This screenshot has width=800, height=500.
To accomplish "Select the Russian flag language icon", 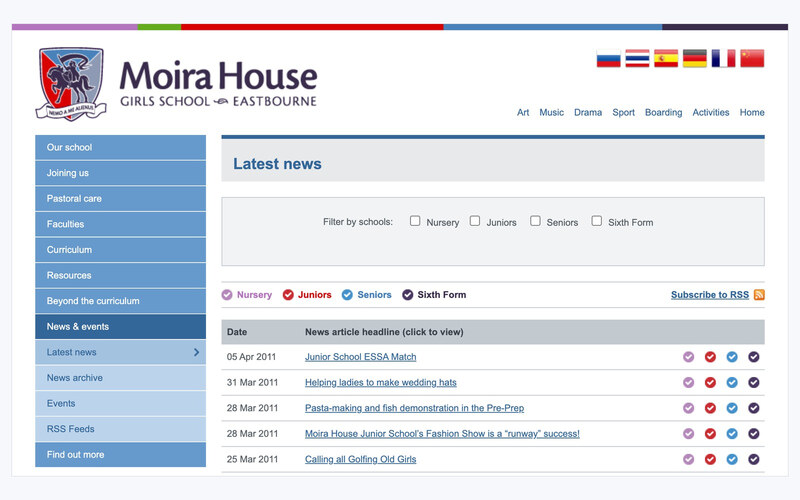I will click(x=609, y=59).
